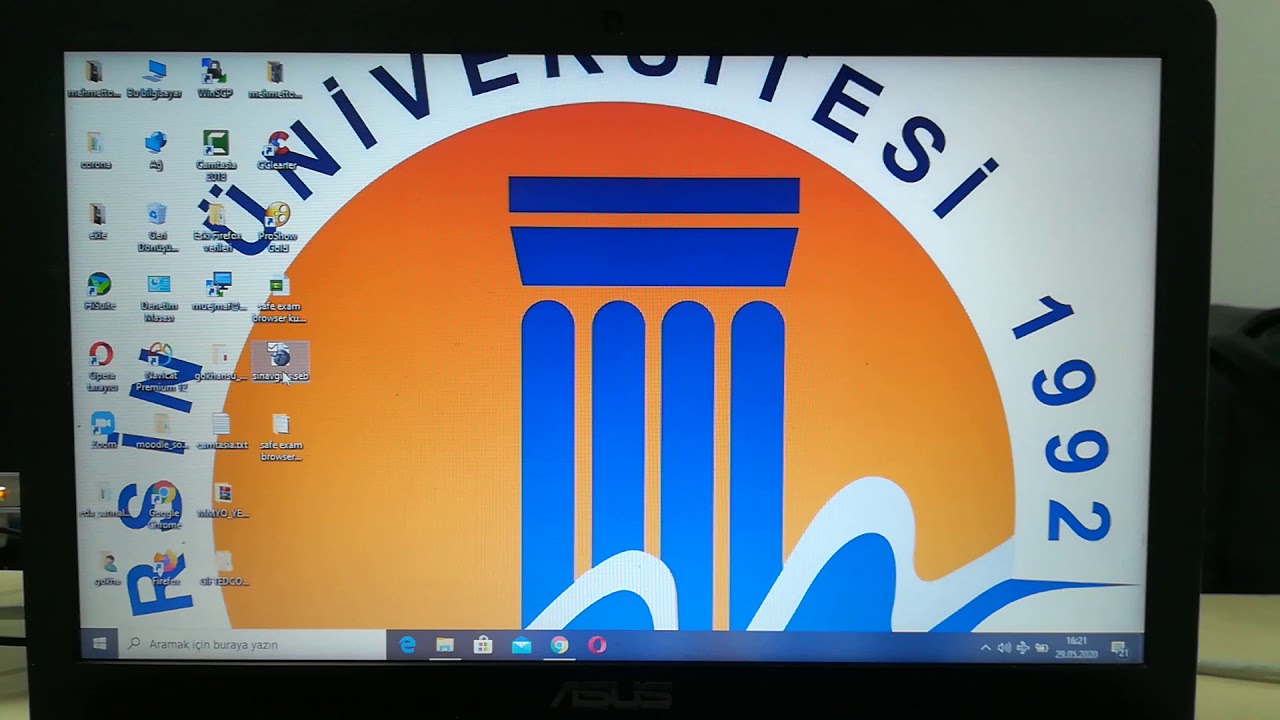
Task: Select the CCleaner shortcut icon
Action: tap(277, 151)
